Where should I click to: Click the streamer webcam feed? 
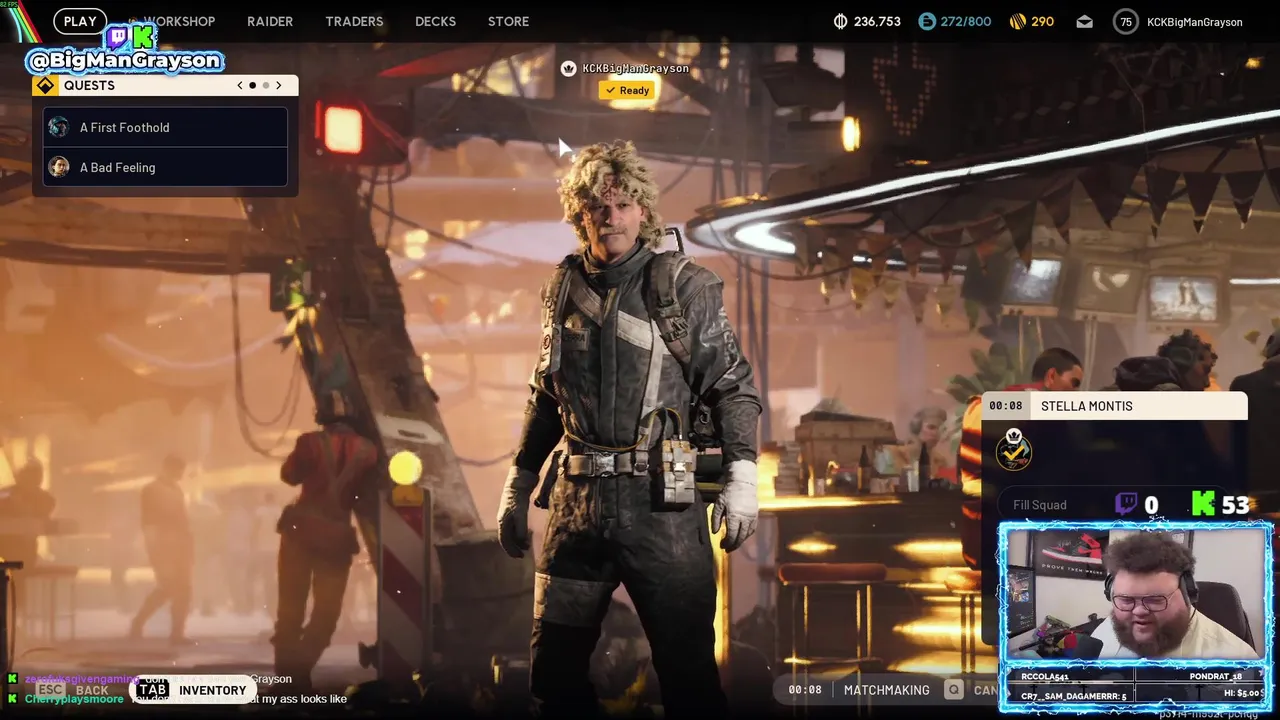click(1135, 592)
